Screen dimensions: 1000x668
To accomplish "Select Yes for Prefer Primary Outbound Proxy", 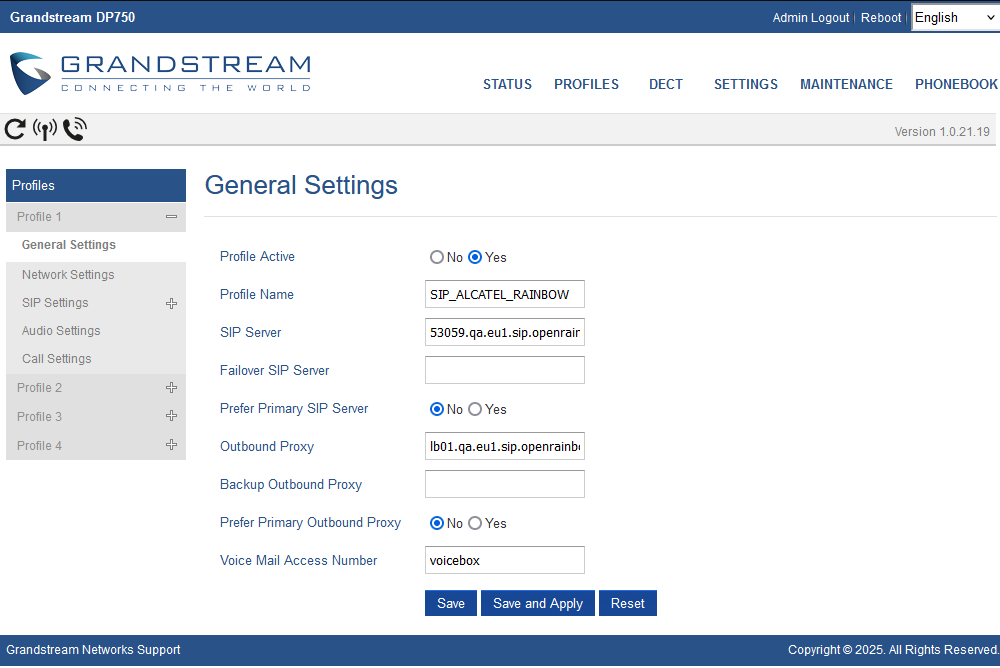I will coord(475,523).
